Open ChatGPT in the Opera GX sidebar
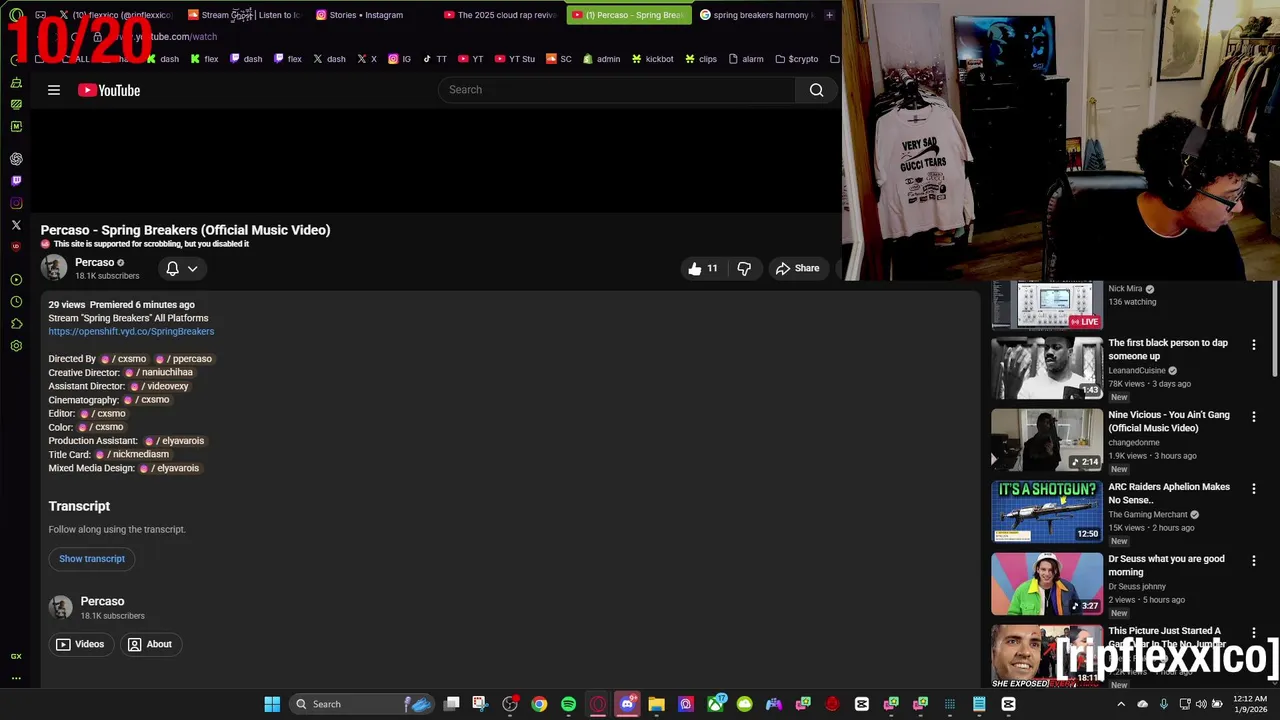The width and height of the screenshot is (1280, 720). coord(16,159)
